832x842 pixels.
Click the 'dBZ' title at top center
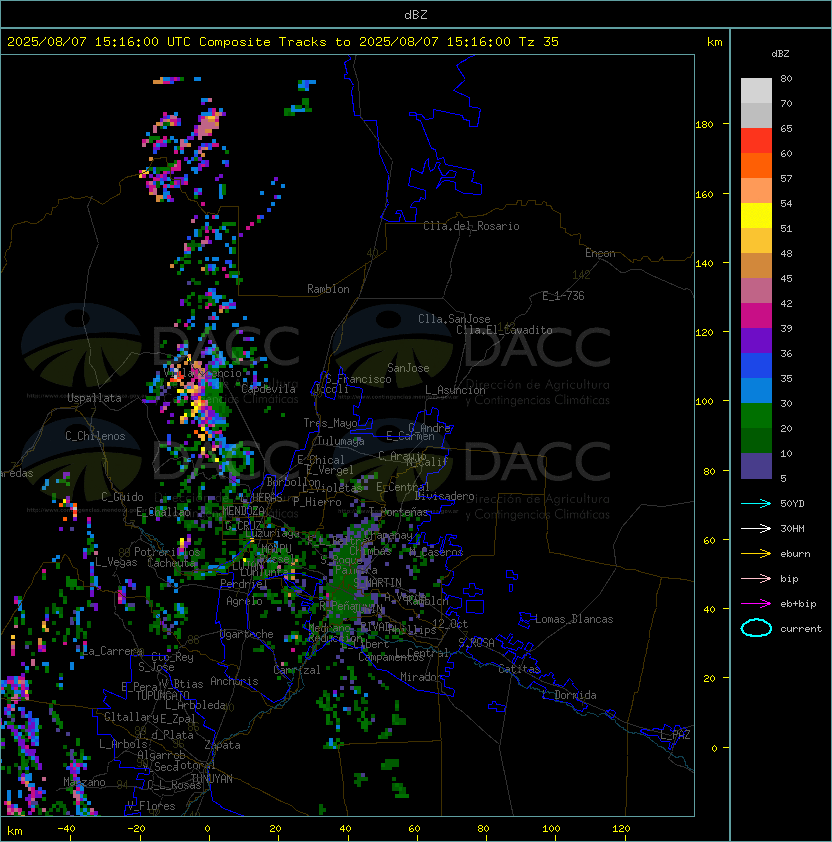pos(416,14)
